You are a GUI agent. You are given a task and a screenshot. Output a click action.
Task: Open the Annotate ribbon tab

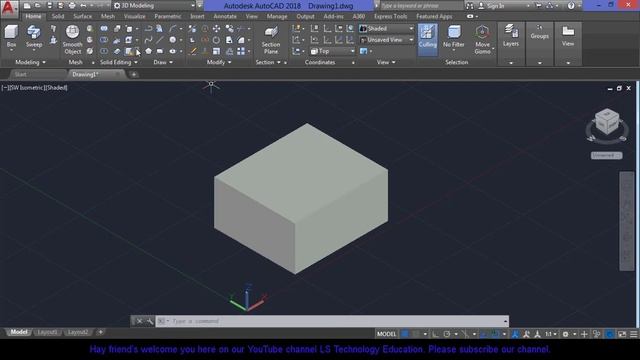pos(225,16)
